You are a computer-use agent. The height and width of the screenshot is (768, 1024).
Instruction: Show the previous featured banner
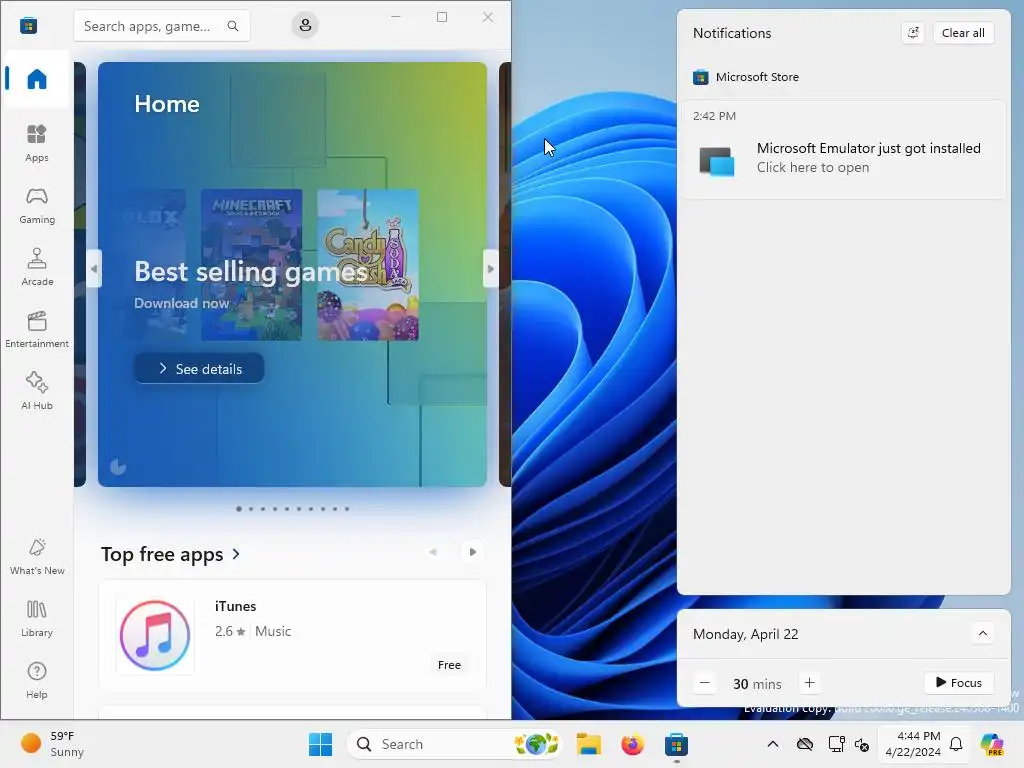[x=94, y=268]
